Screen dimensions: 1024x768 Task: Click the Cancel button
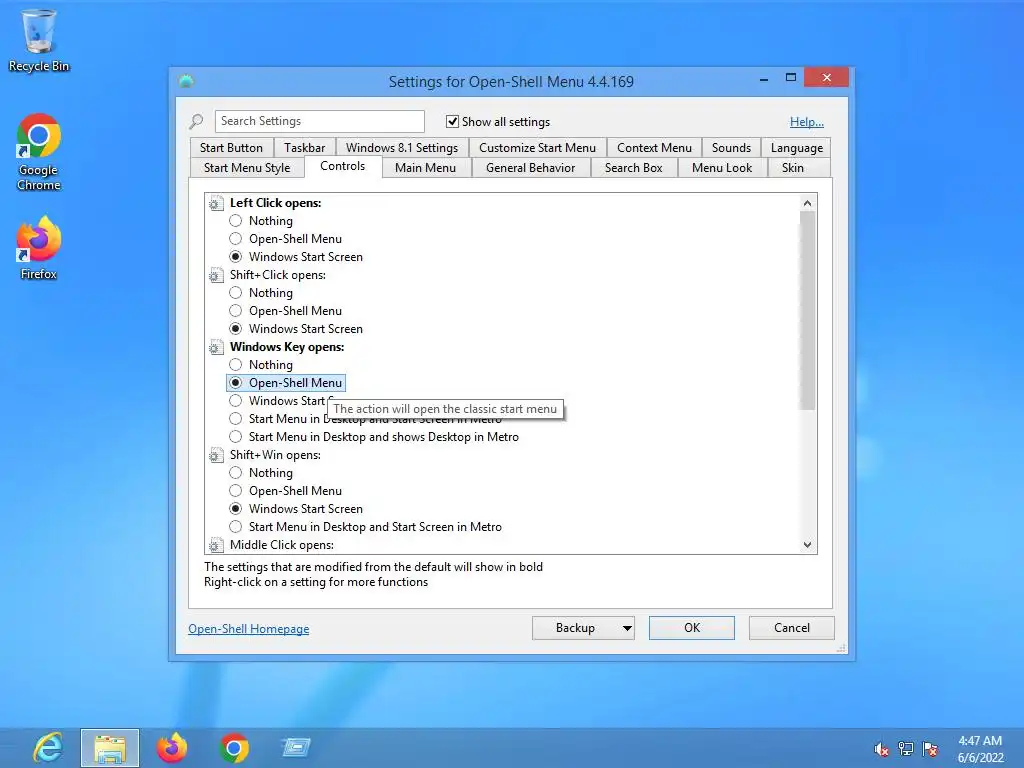[792, 628]
